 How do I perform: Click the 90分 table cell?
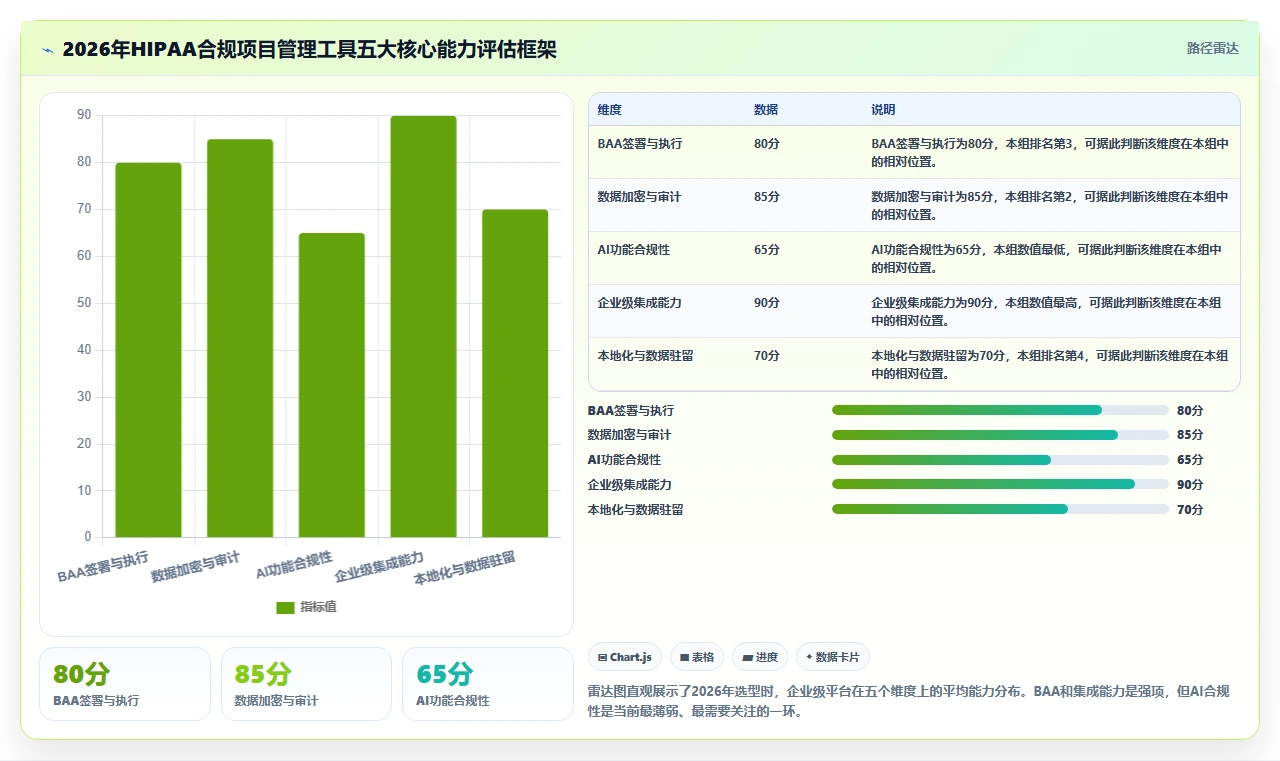(x=766, y=303)
